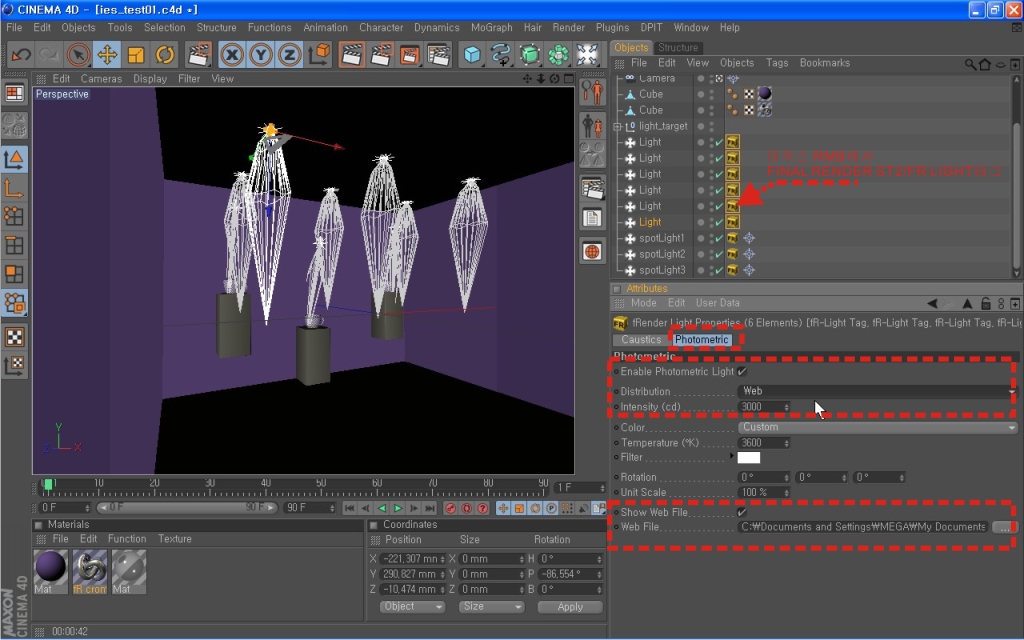Jump to the start of the animation
Image resolution: width=1024 pixels, height=640 pixels.
[349, 508]
